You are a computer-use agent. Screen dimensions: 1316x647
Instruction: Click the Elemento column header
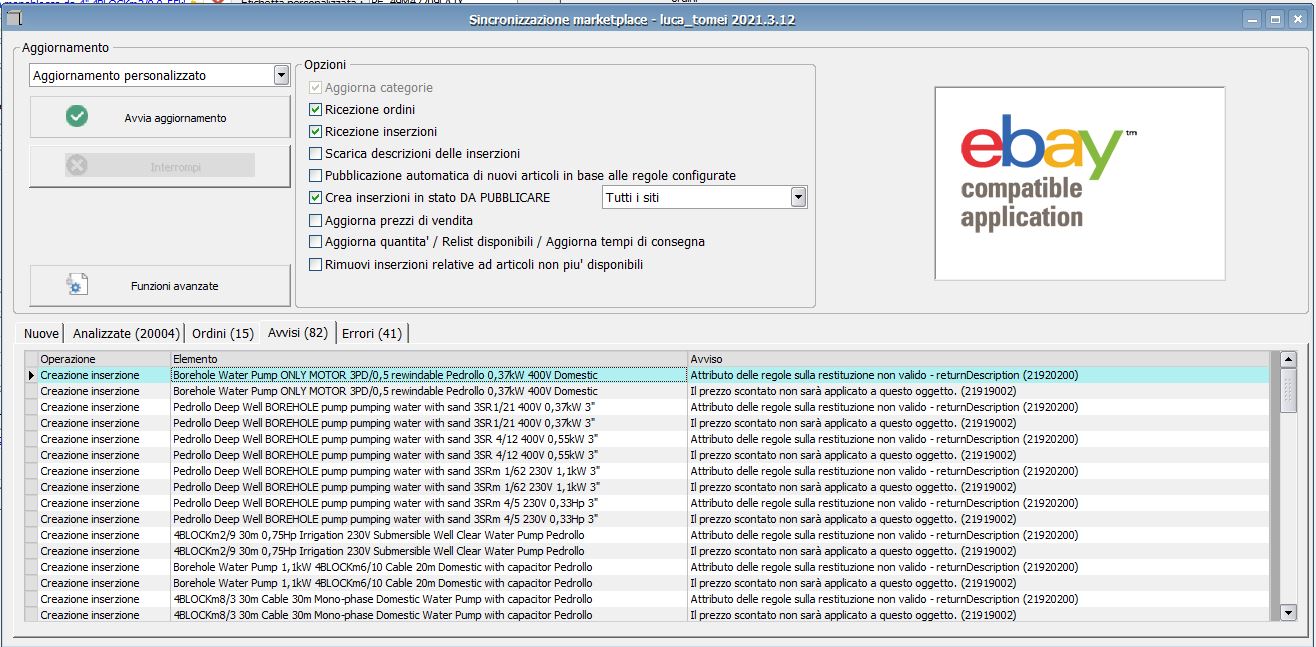[x=429, y=359]
